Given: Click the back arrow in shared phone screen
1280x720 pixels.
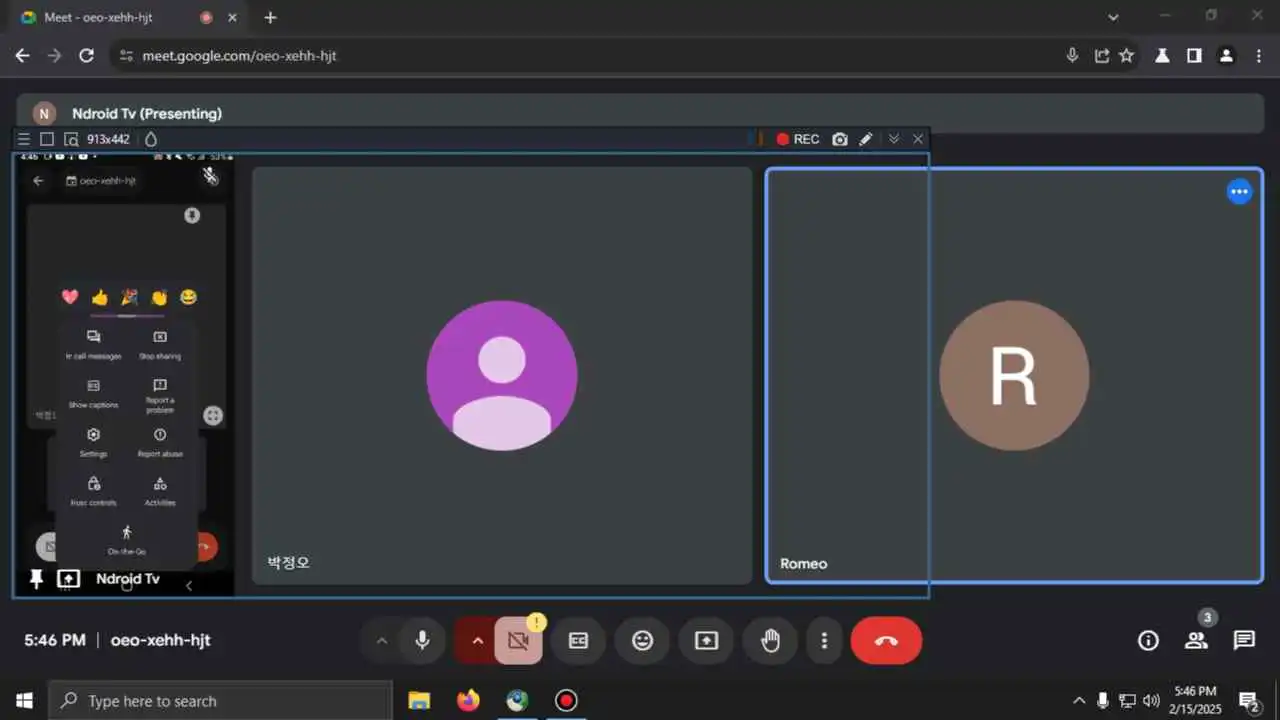Looking at the screenshot, I should click(38, 181).
